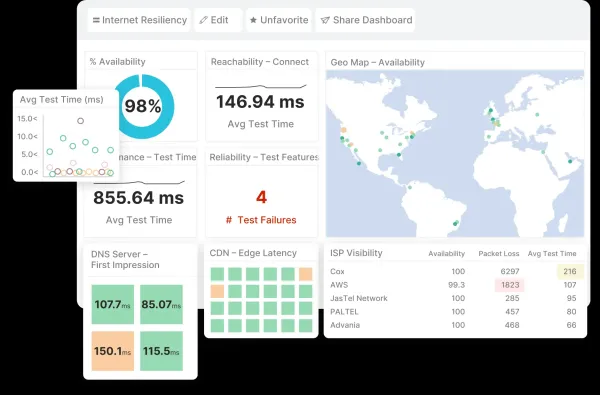
Task: Click the % Availability widget title
Action: (117, 62)
